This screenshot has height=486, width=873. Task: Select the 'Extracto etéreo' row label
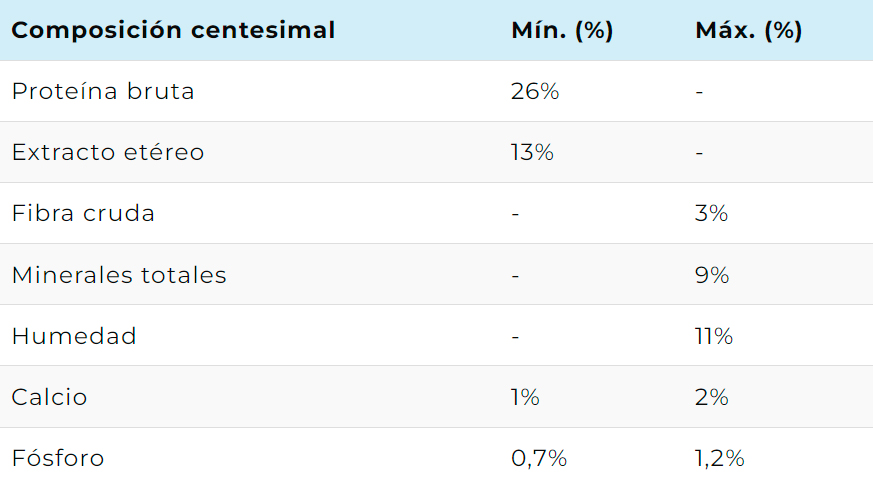pos(108,152)
